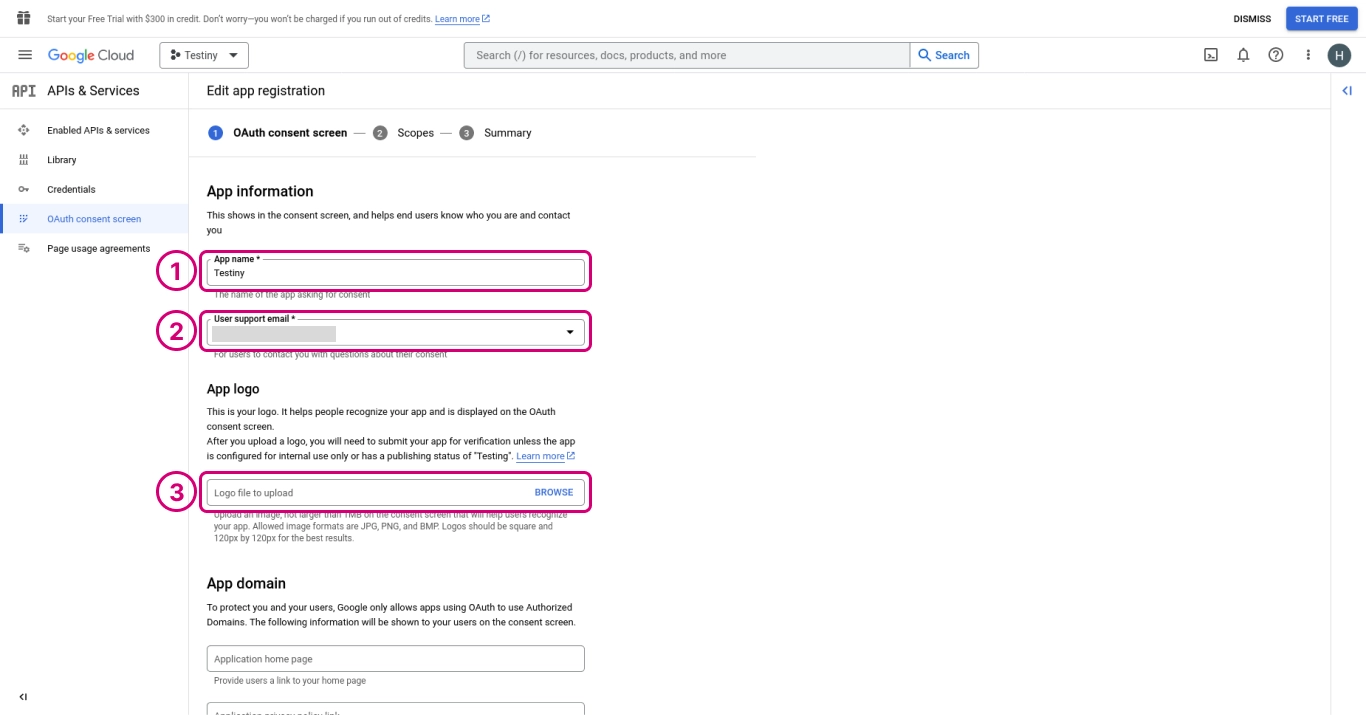Screen dimensions: 1366x715
Task: Collapse the left sidebar with arrow icon
Action: pyautogui.click(x=23, y=697)
